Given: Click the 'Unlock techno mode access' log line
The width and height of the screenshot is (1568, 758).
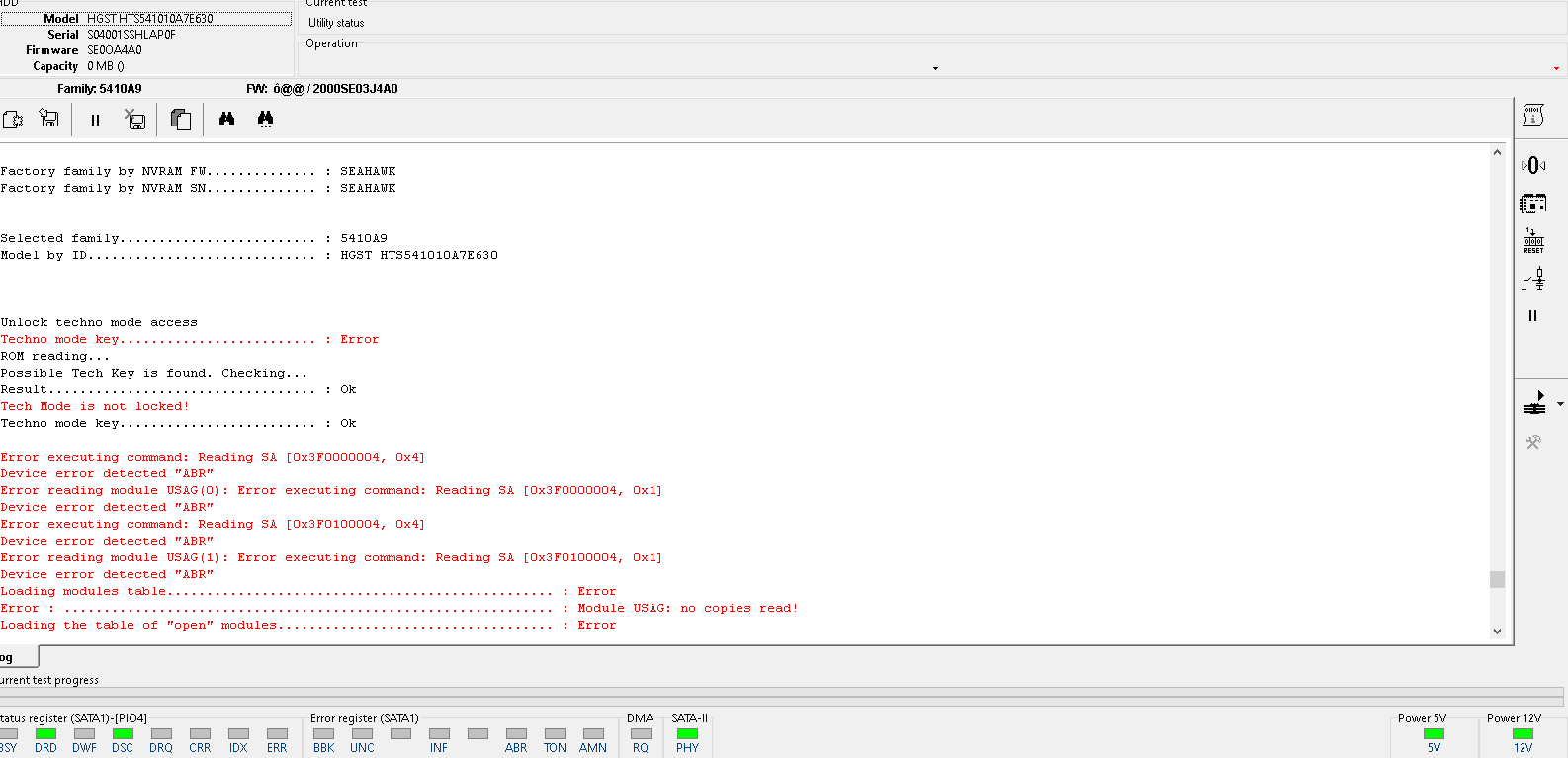Looking at the screenshot, I should 99,322.
